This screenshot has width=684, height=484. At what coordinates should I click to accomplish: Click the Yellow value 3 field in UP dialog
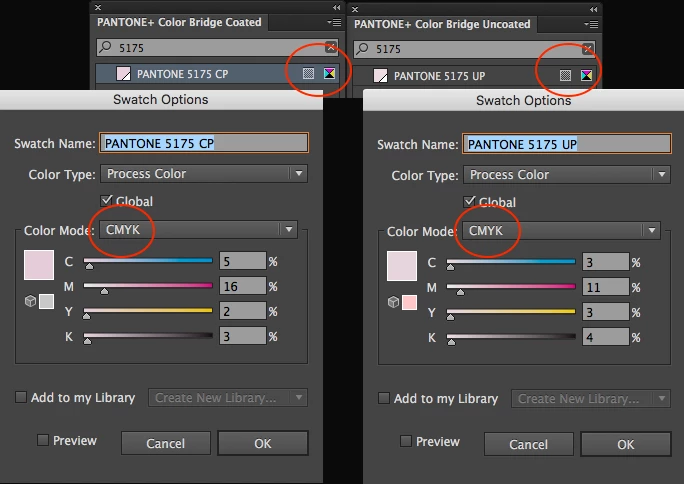605,312
